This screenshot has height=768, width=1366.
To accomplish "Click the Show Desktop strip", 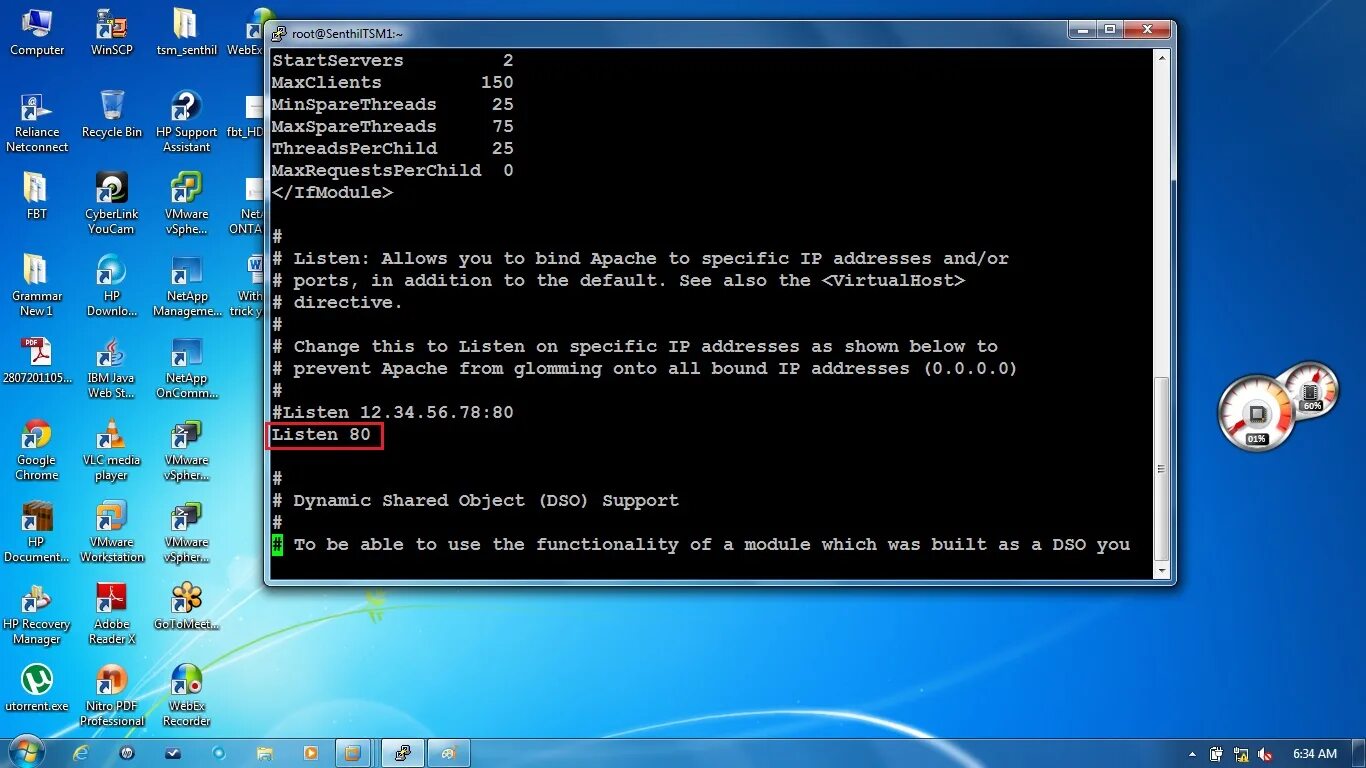I will (1359, 753).
